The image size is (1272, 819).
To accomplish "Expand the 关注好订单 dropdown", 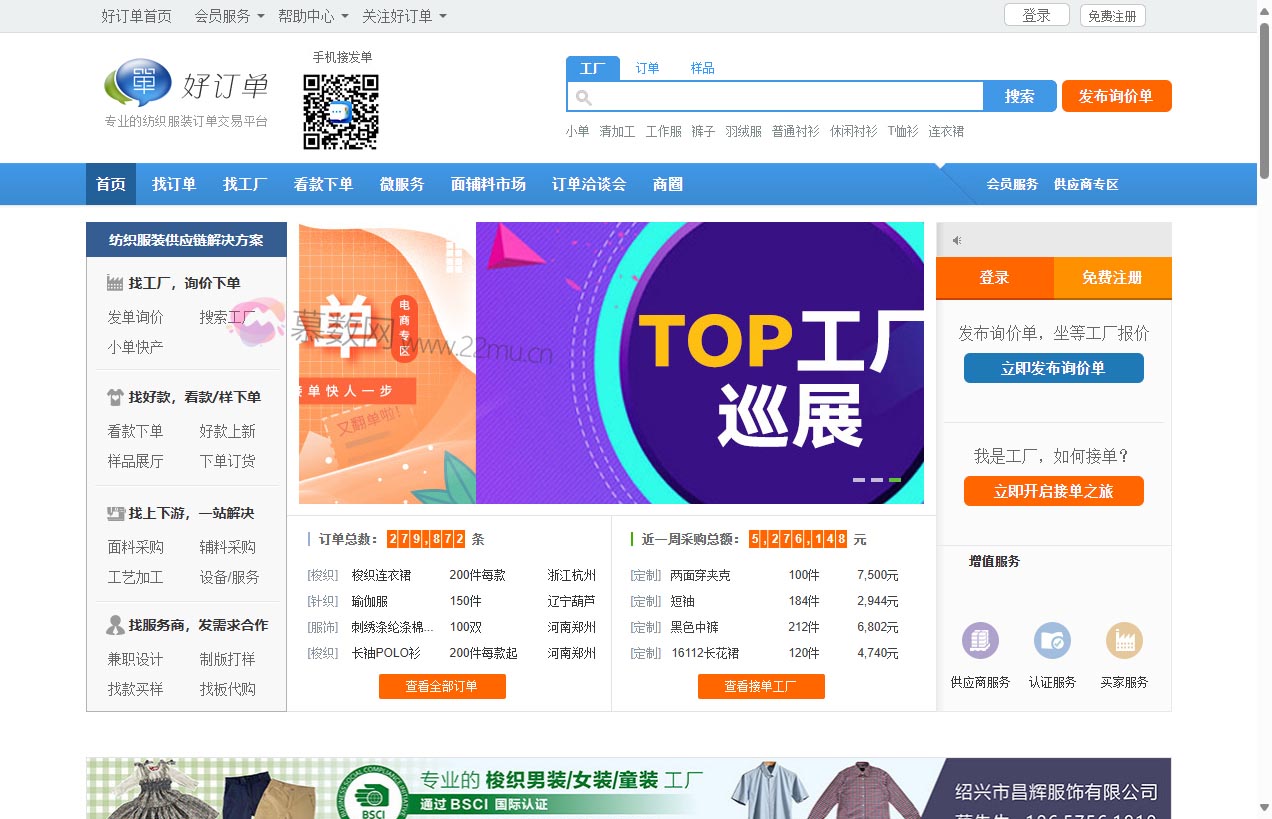I will pyautogui.click(x=400, y=16).
